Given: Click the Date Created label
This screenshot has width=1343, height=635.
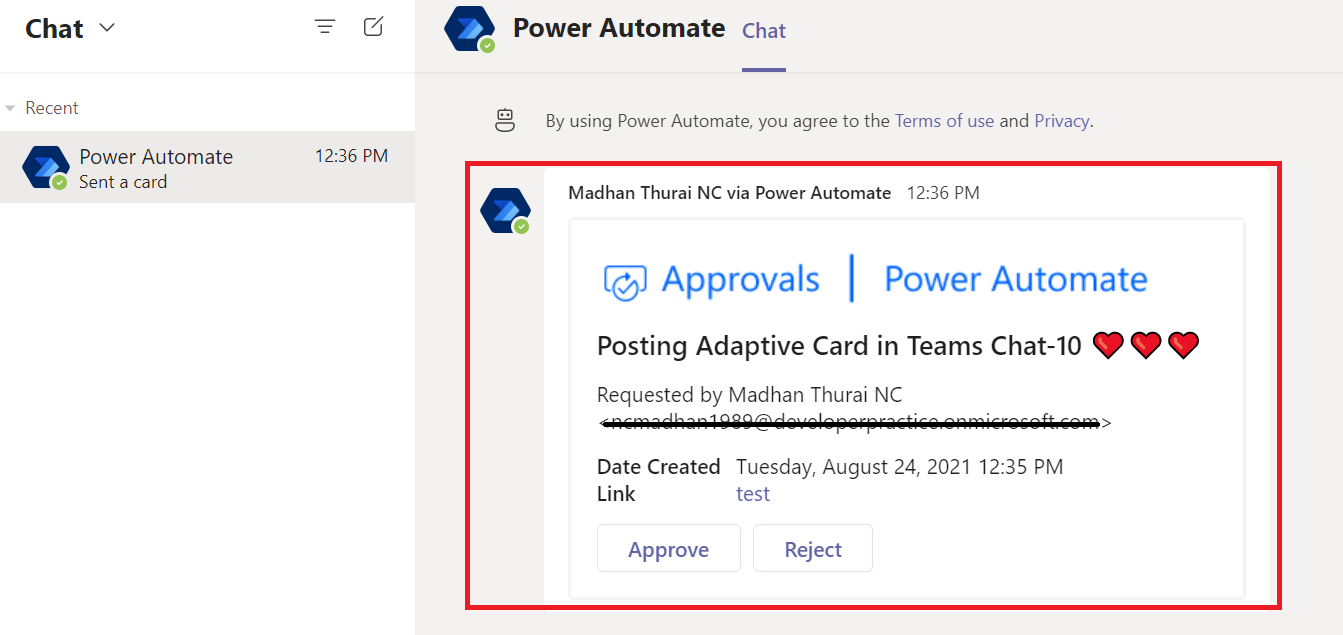Looking at the screenshot, I should pyautogui.click(x=659, y=467).
